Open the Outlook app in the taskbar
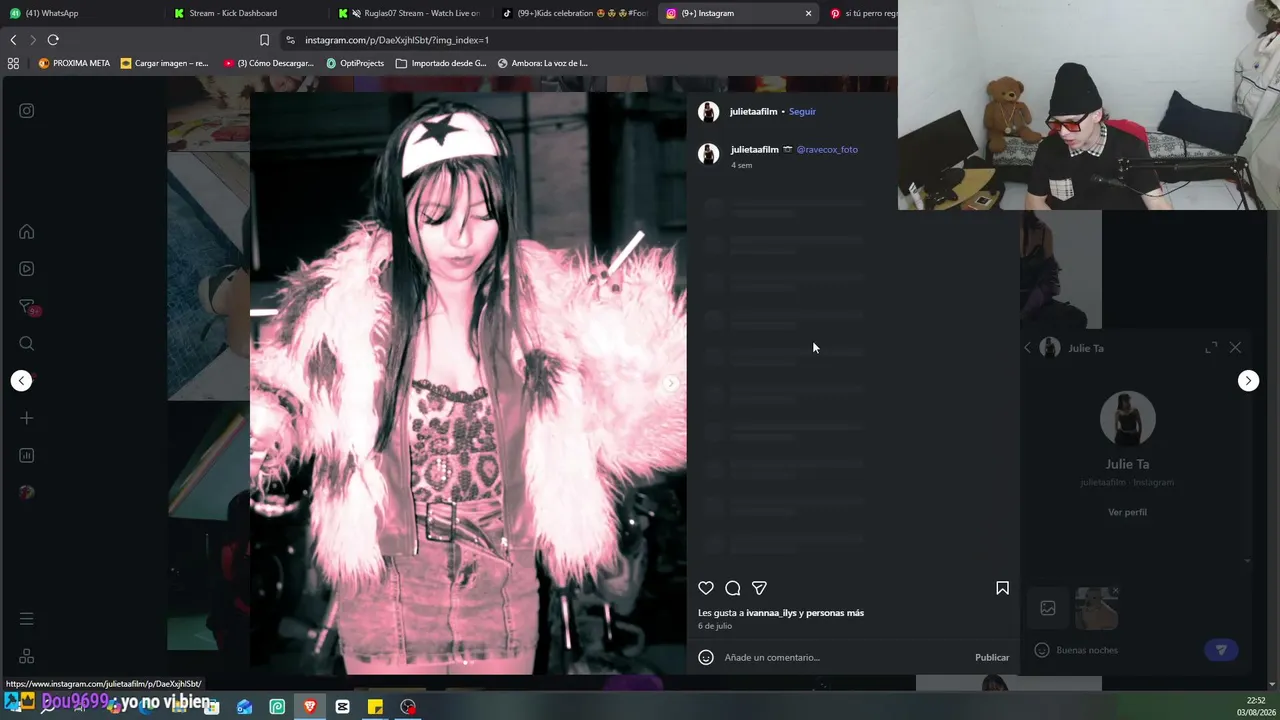Screen dimensions: 1280x720 pos(244,707)
